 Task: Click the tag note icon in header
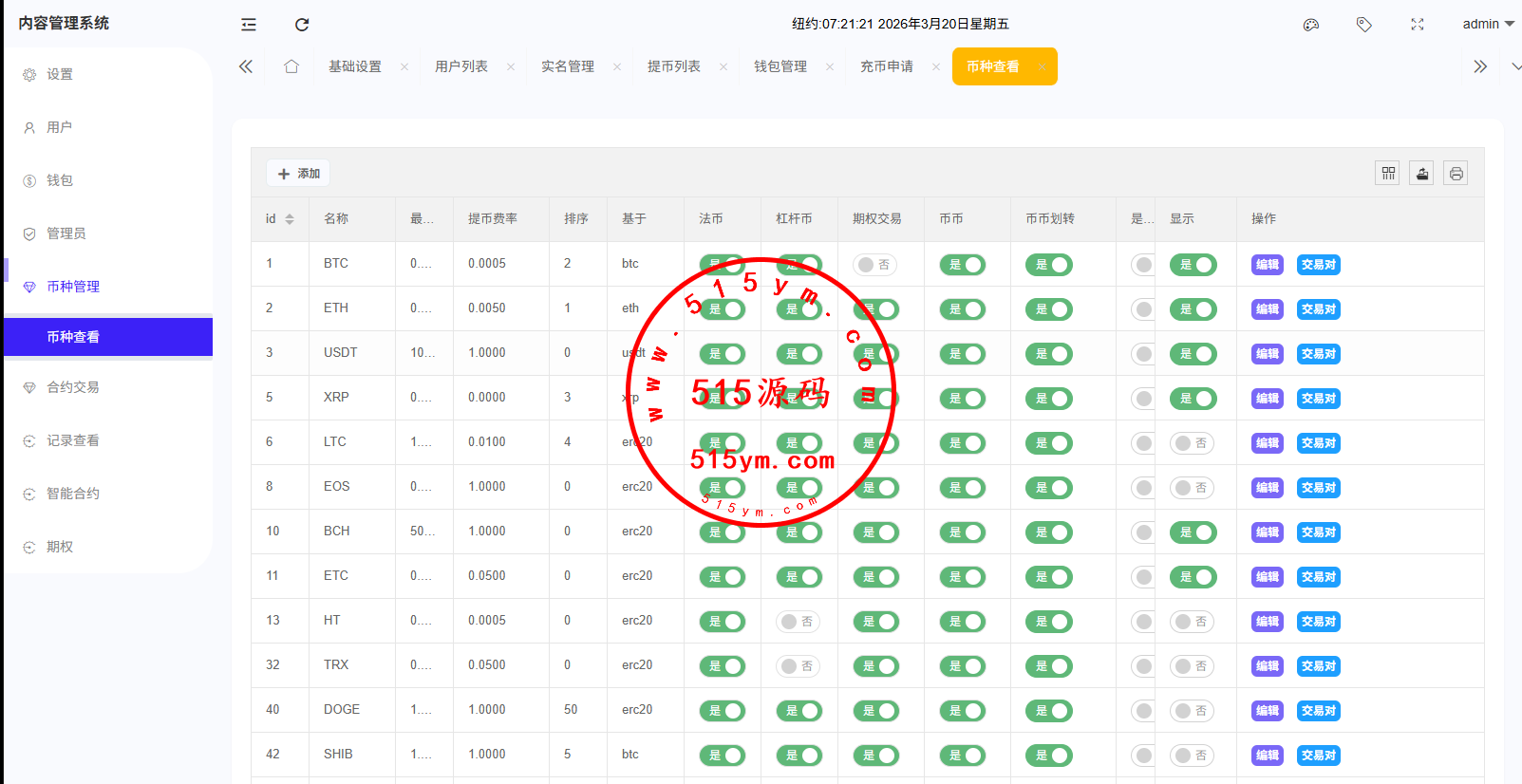[x=1364, y=25]
